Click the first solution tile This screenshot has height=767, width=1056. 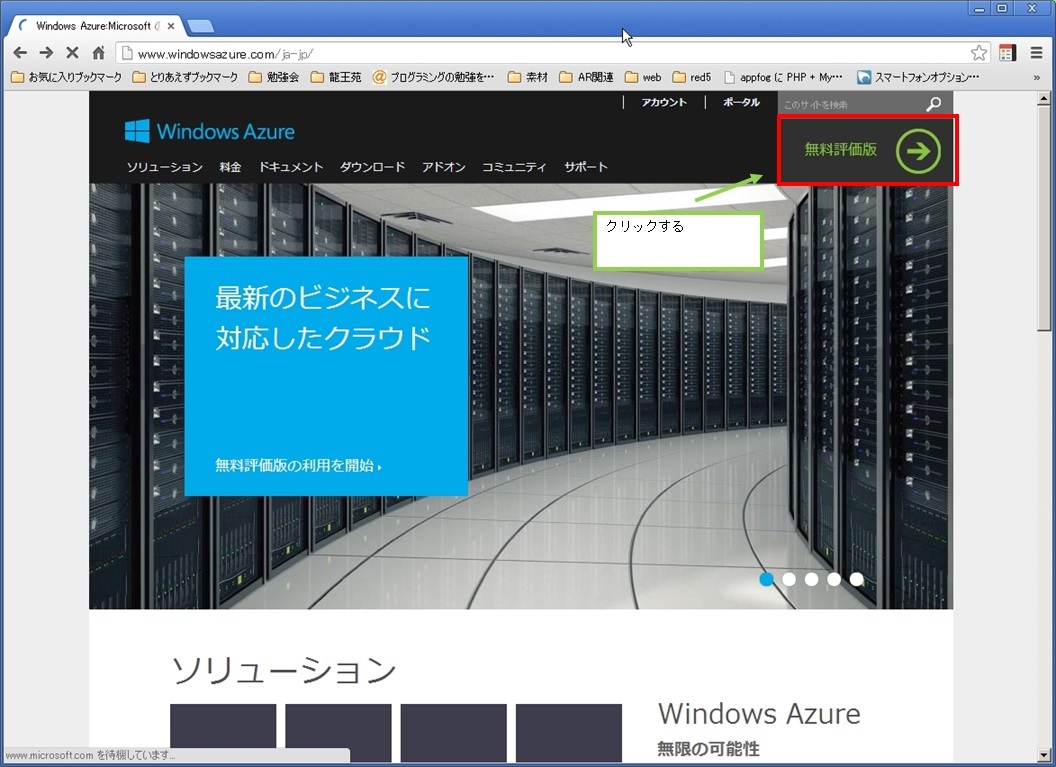pyautogui.click(x=223, y=733)
